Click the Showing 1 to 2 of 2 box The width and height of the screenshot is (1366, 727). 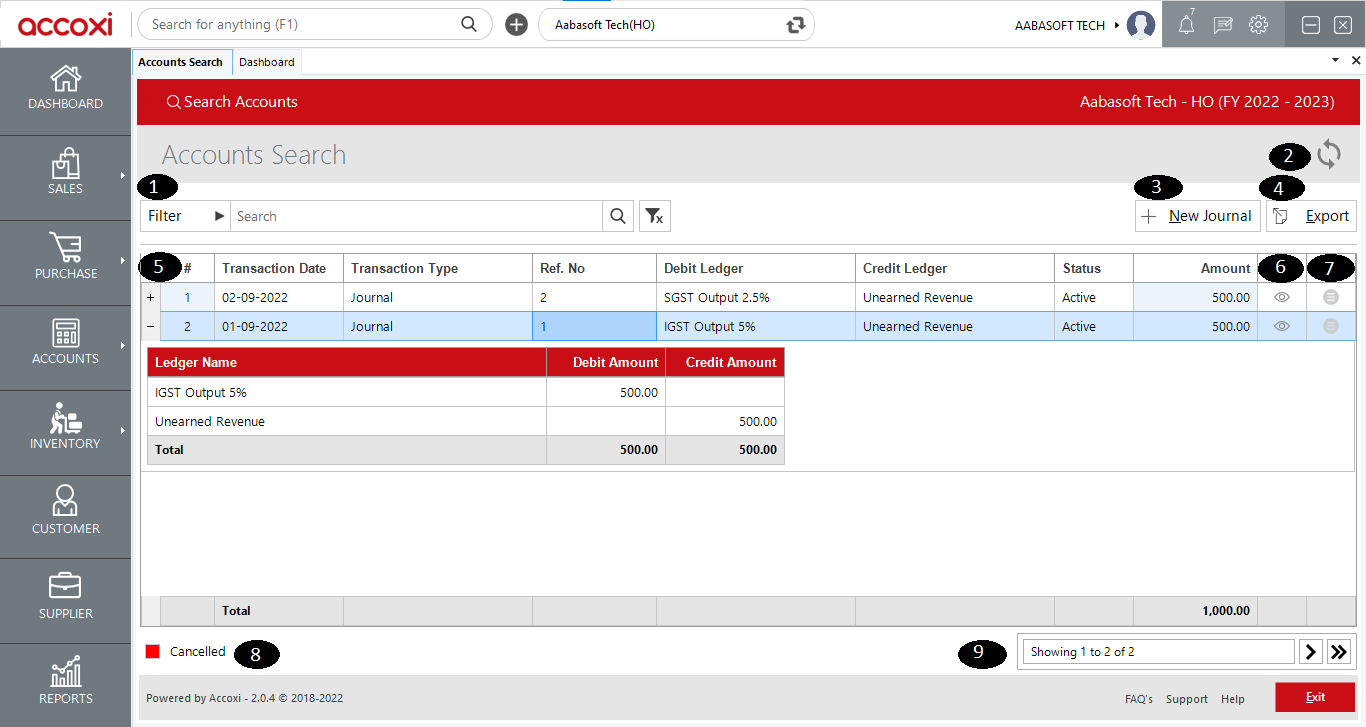tap(1159, 652)
